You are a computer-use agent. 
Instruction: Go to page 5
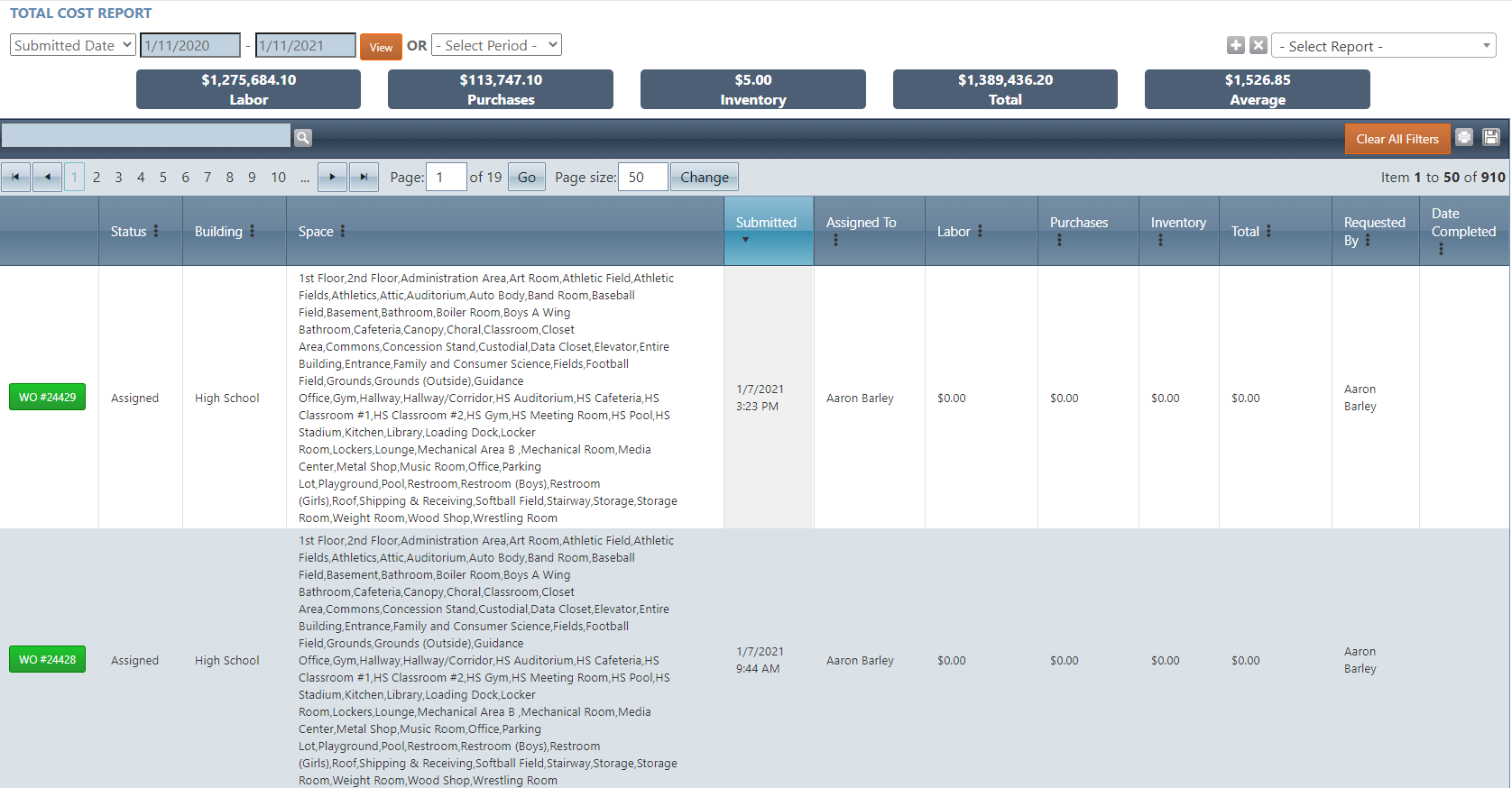click(163, 178)
